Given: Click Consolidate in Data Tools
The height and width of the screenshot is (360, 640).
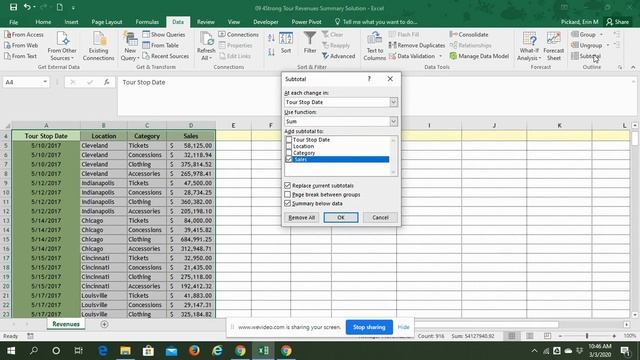Looking at the screenshot, I should pos(469,35).
